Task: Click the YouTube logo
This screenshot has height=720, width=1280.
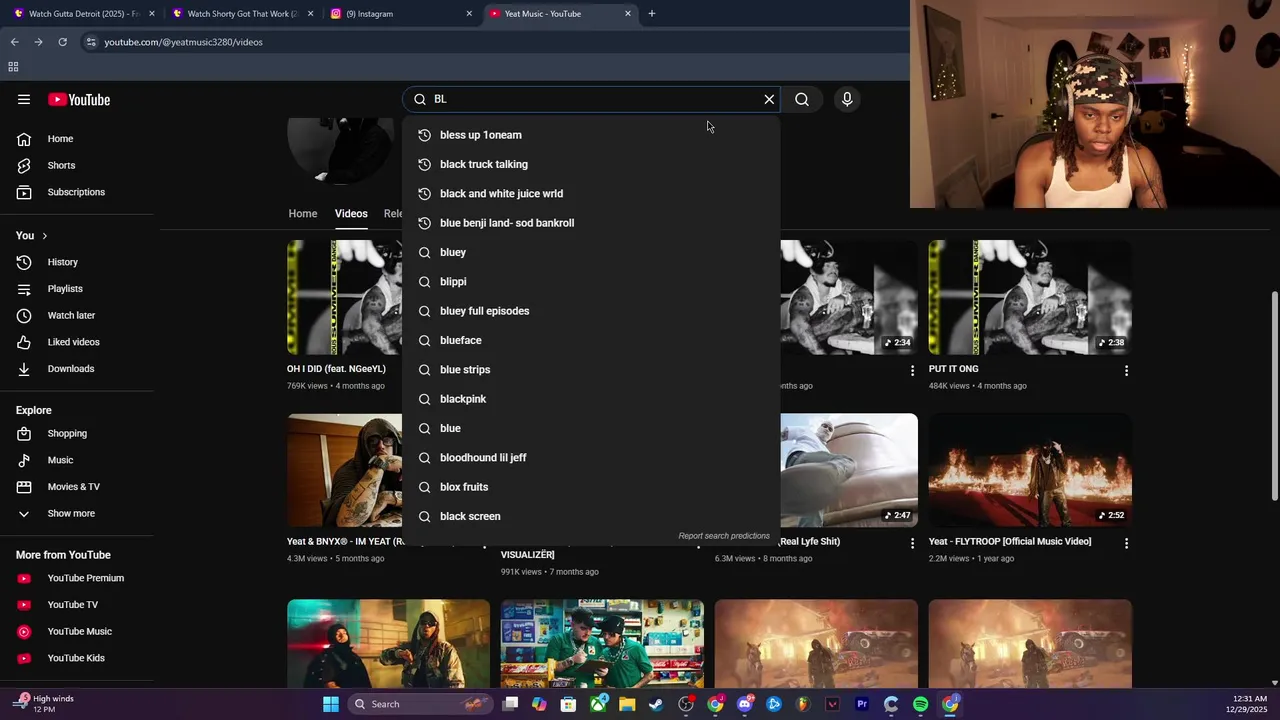Action: click(79, 99)
